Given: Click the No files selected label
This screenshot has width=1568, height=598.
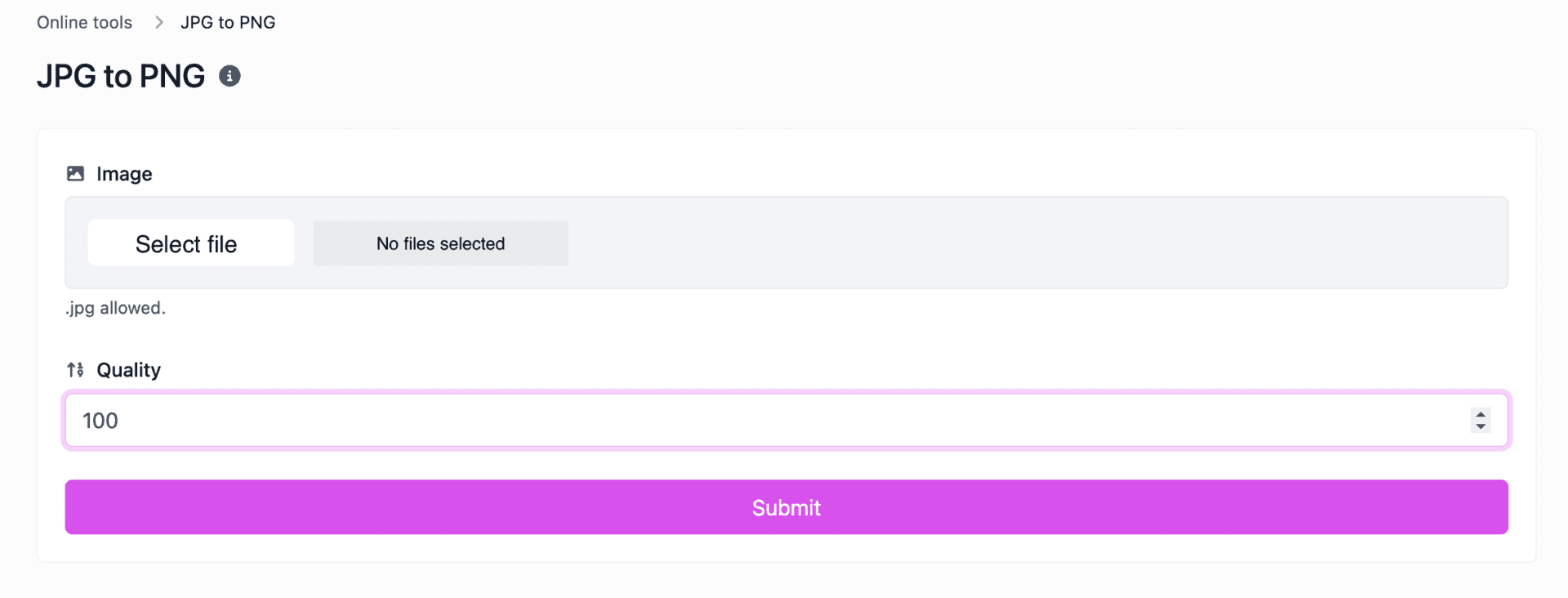Looking at the screenshot, I should tap(440, 243).
